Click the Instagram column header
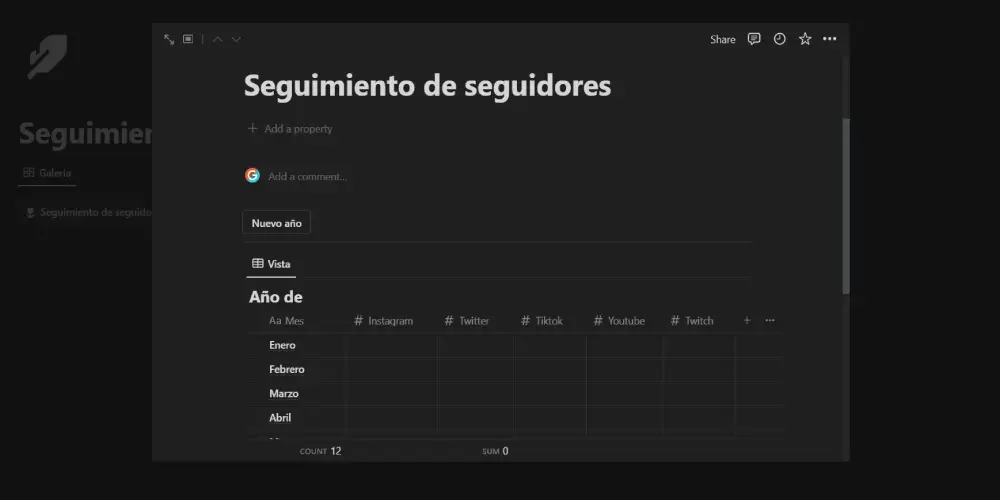 [x=390, y=321]
